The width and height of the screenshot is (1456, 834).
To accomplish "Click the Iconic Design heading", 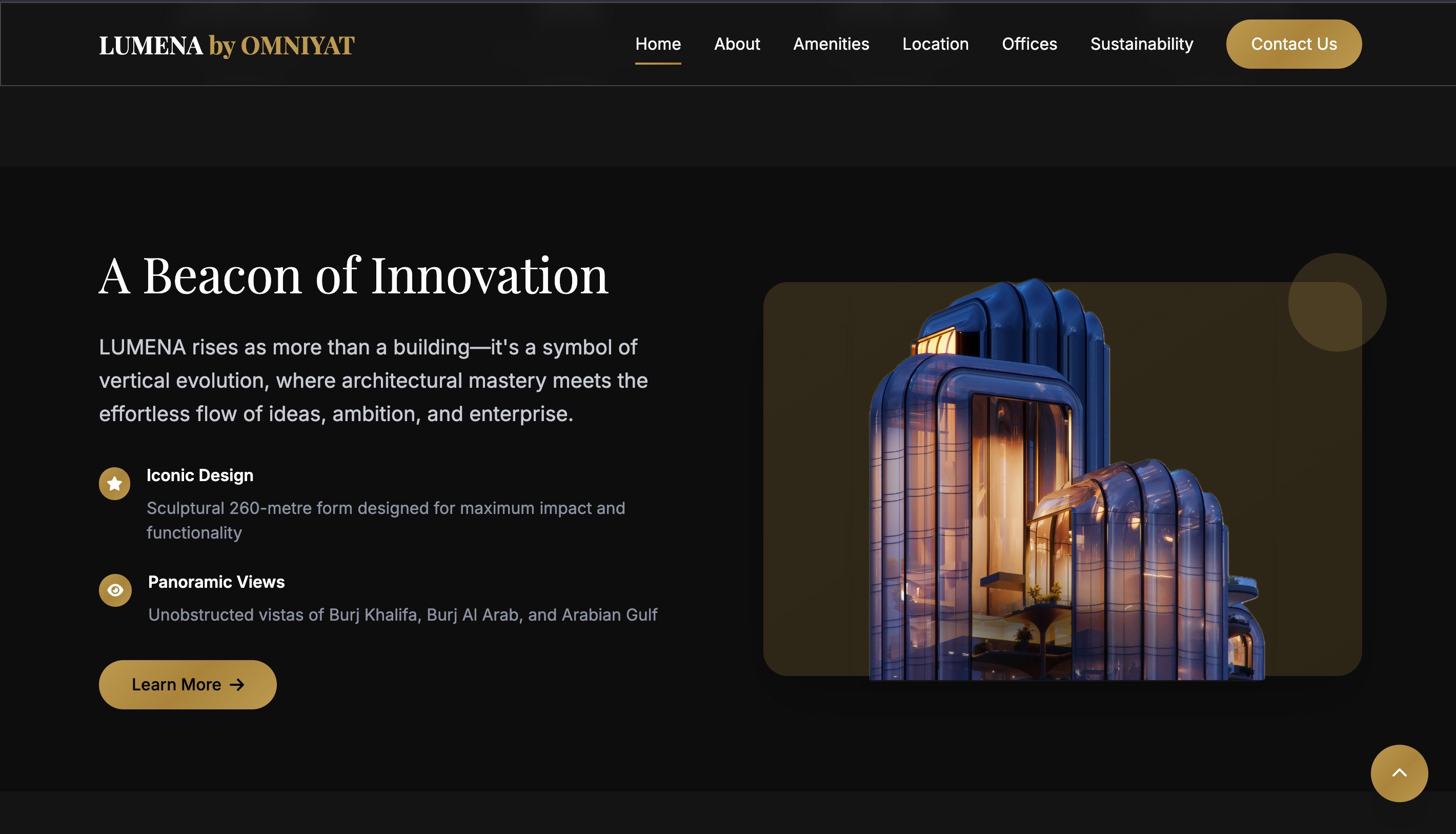I will [200, 475].
